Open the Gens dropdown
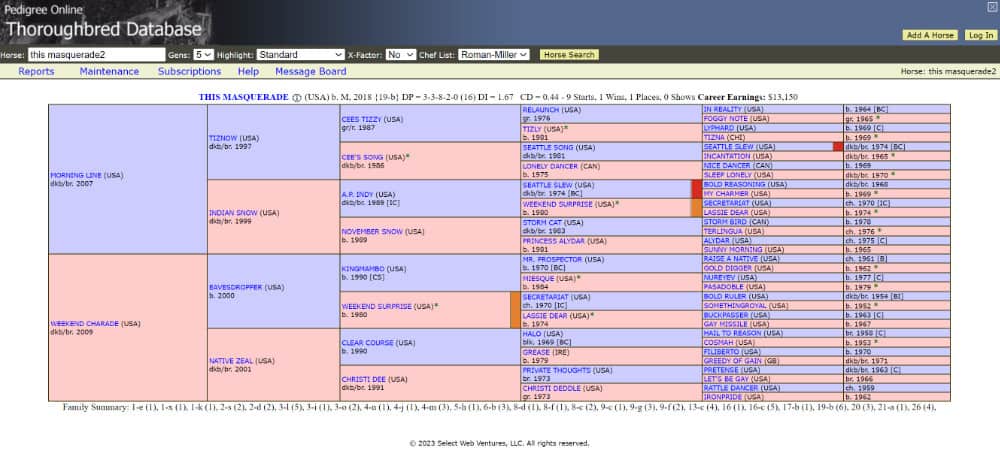The height and width of the screenshot is (461, 1000). (204, 55)
